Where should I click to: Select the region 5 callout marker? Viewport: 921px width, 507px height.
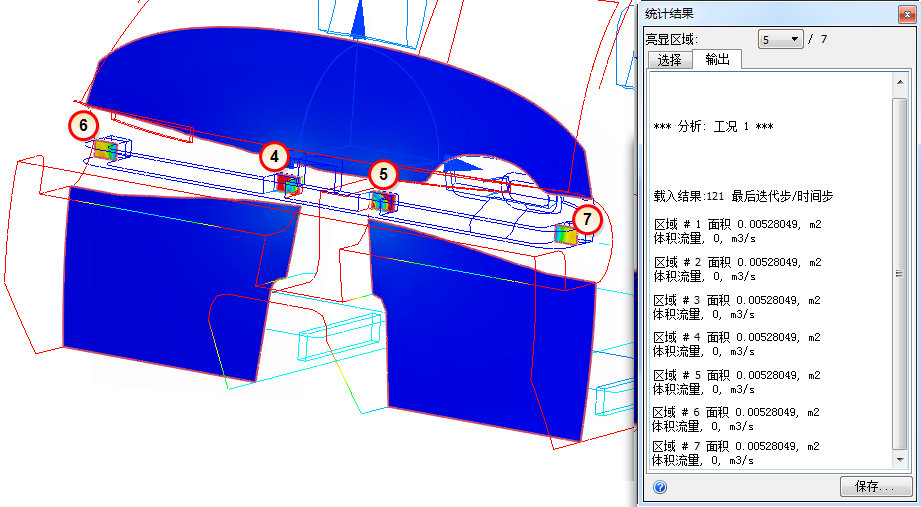pyautogui.click(x=384, y=174)
